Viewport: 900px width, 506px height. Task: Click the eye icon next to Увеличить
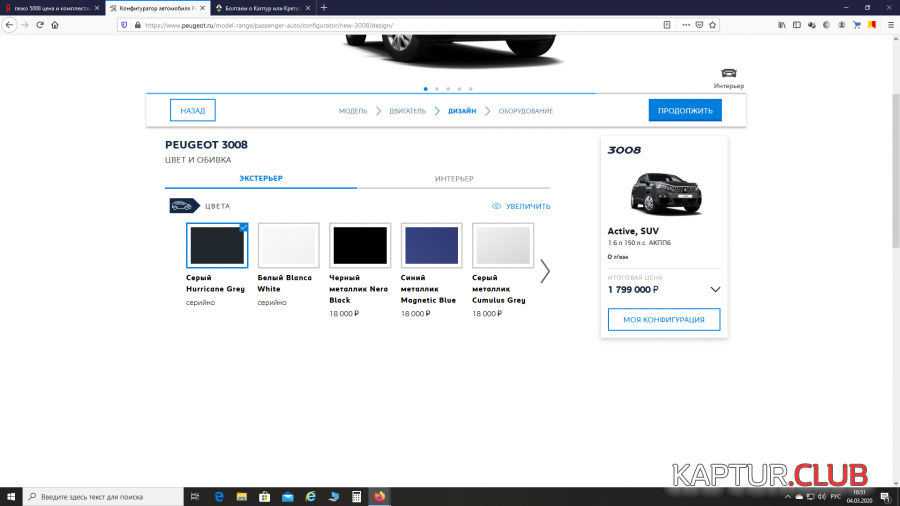496,206
